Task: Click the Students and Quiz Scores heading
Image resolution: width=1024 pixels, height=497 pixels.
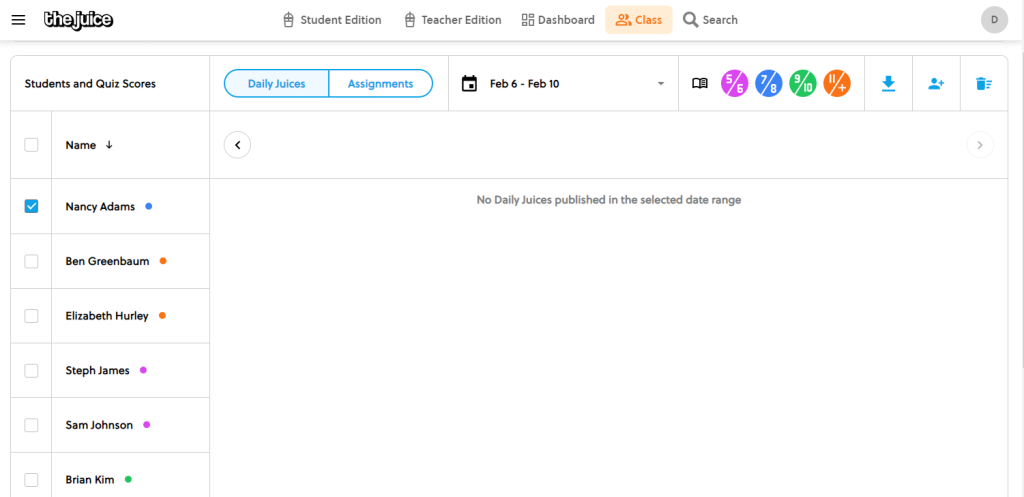Action: (90, 84)
